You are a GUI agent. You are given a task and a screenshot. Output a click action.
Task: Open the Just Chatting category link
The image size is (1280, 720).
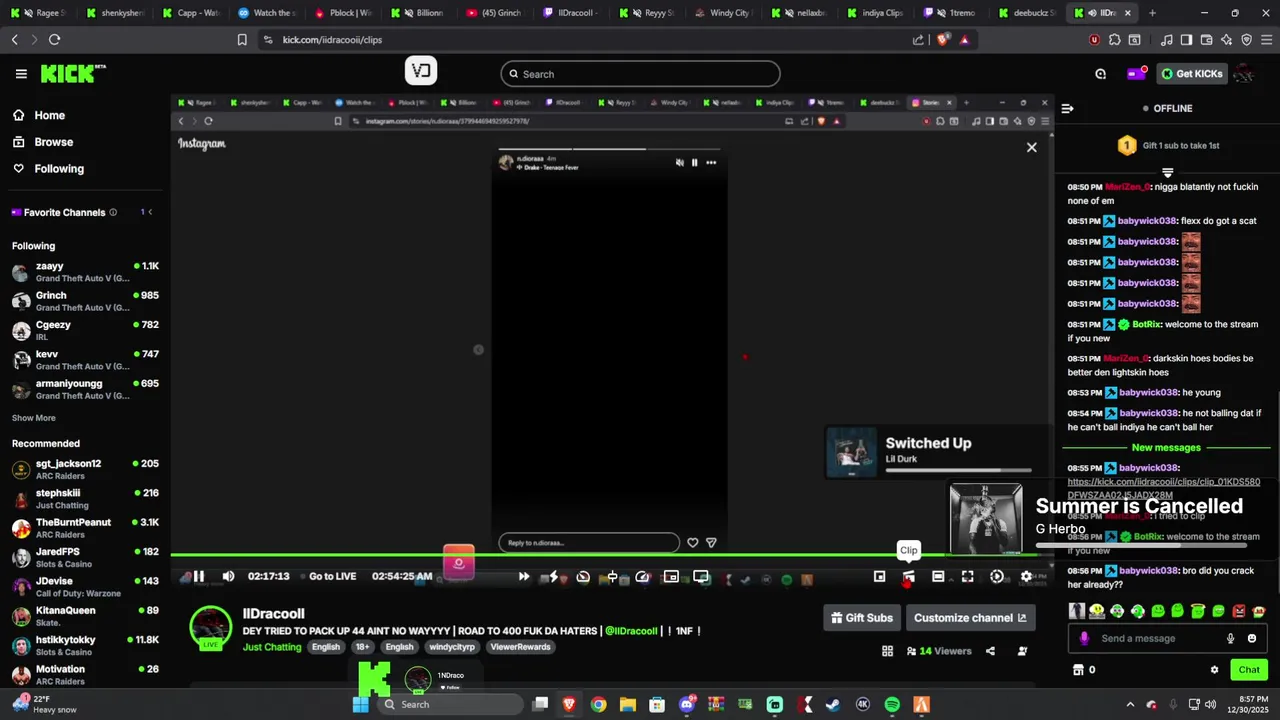[x=272, y=647]
